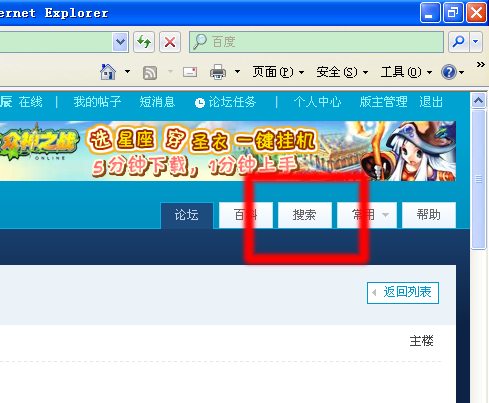This screenshot has height=403, width=489.
Task: Click the Refresh page icon
Action: 144,42
